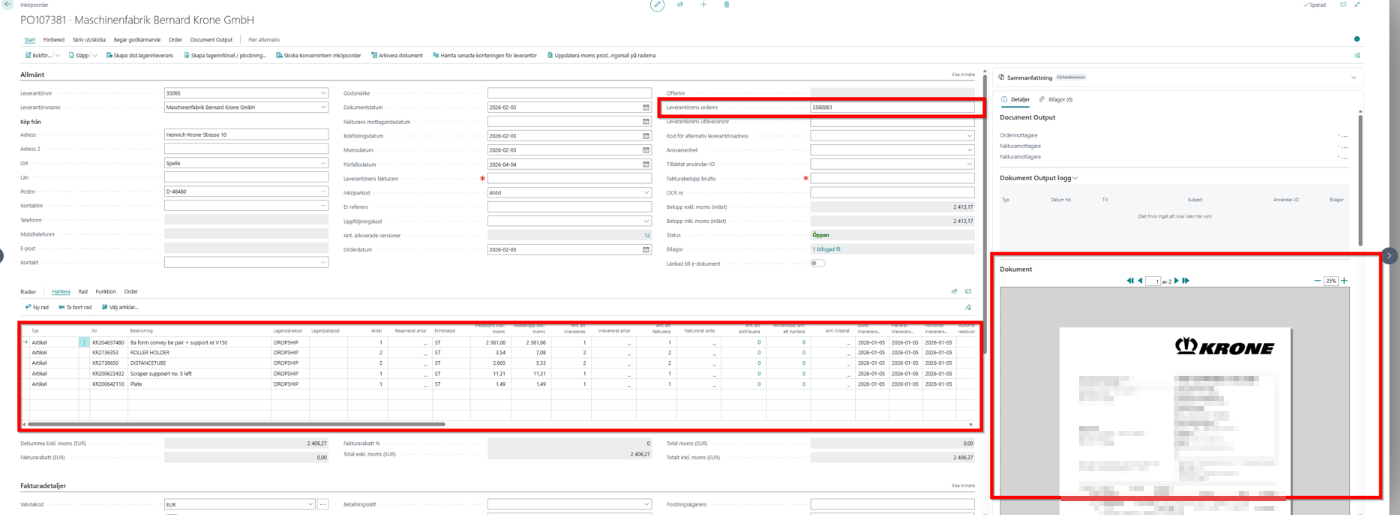The height and width of the screenshot is (515, 1400).
Task: Collapse the Sammanfattning panel chevron
Action: click(1354, 77)
